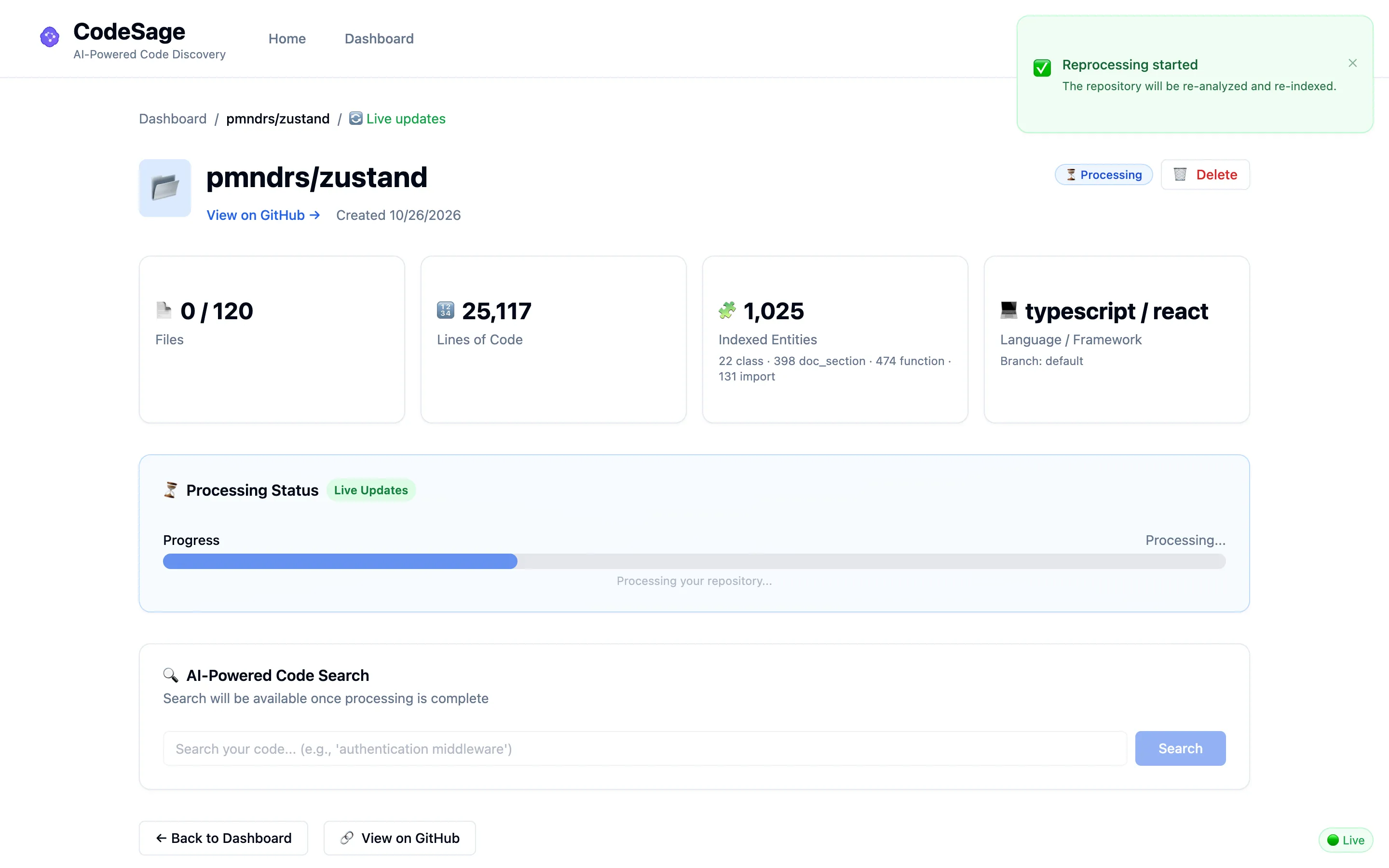Click the Live Updates green badge
Image resolution: width=1389 pixels, height=868 pixels.
[371, 489]
